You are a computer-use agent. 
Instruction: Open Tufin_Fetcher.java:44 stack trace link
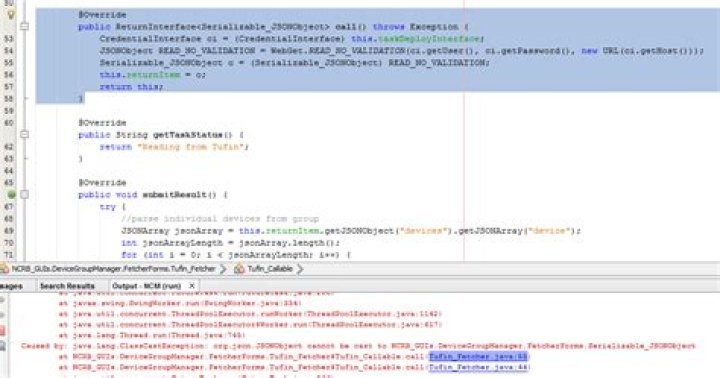tap(478, 367)
